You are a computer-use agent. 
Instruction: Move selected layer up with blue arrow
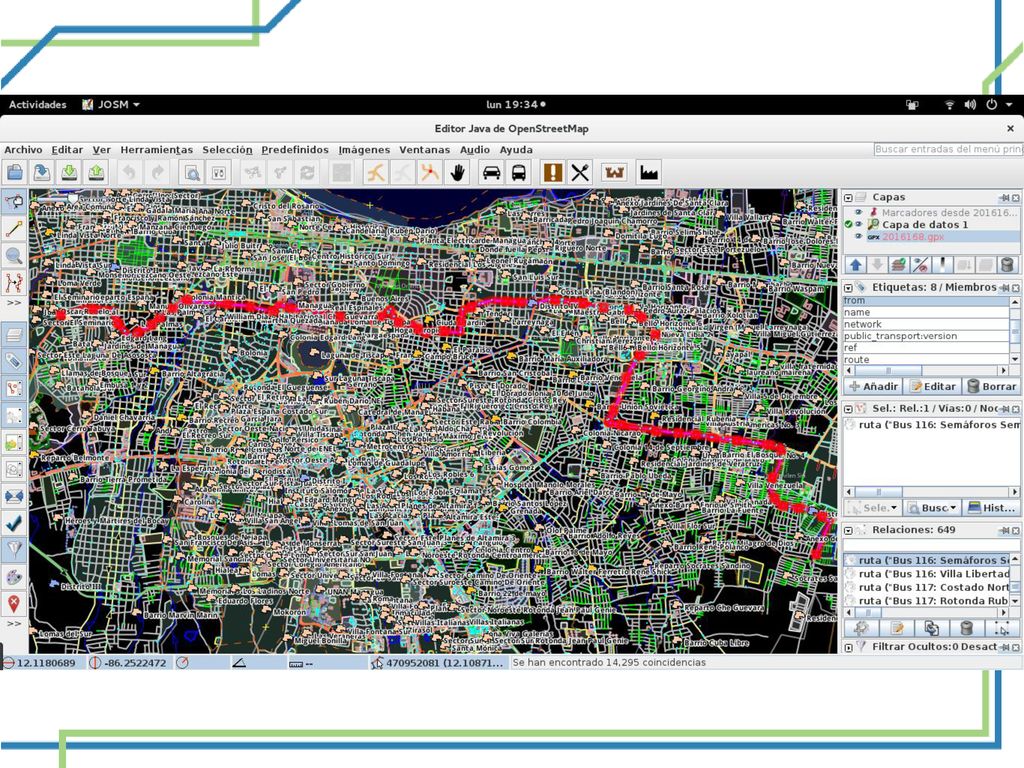pos(856,264)
